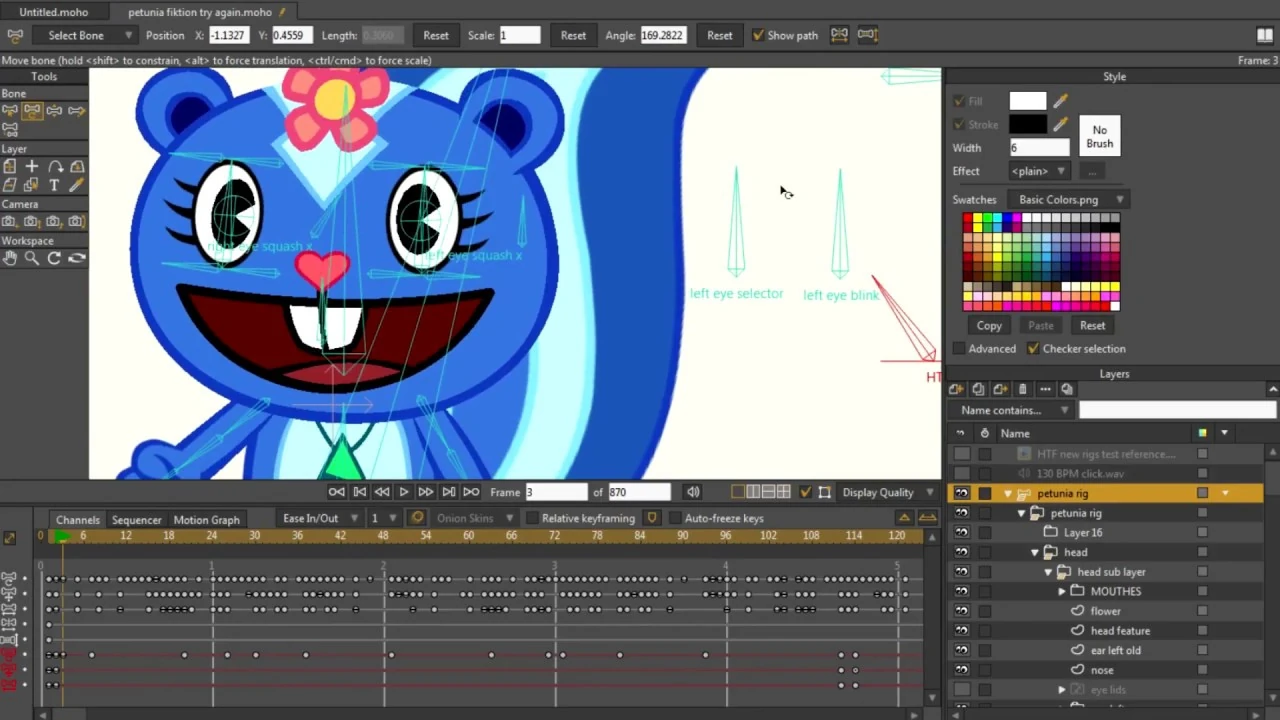Open the Untitled.moho document tab
Screen dimensions: 1280x720
pyautogui.click(x=54, y=12)
